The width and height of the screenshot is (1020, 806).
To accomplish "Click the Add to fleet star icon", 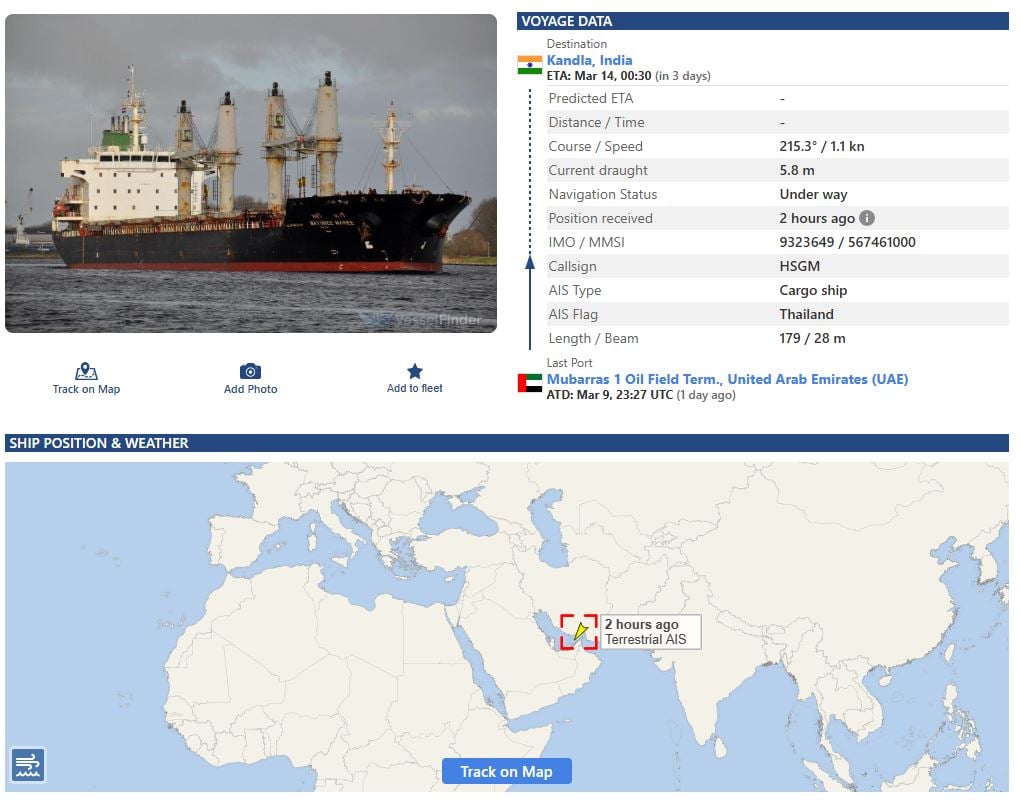I will [x=415, y=371].
